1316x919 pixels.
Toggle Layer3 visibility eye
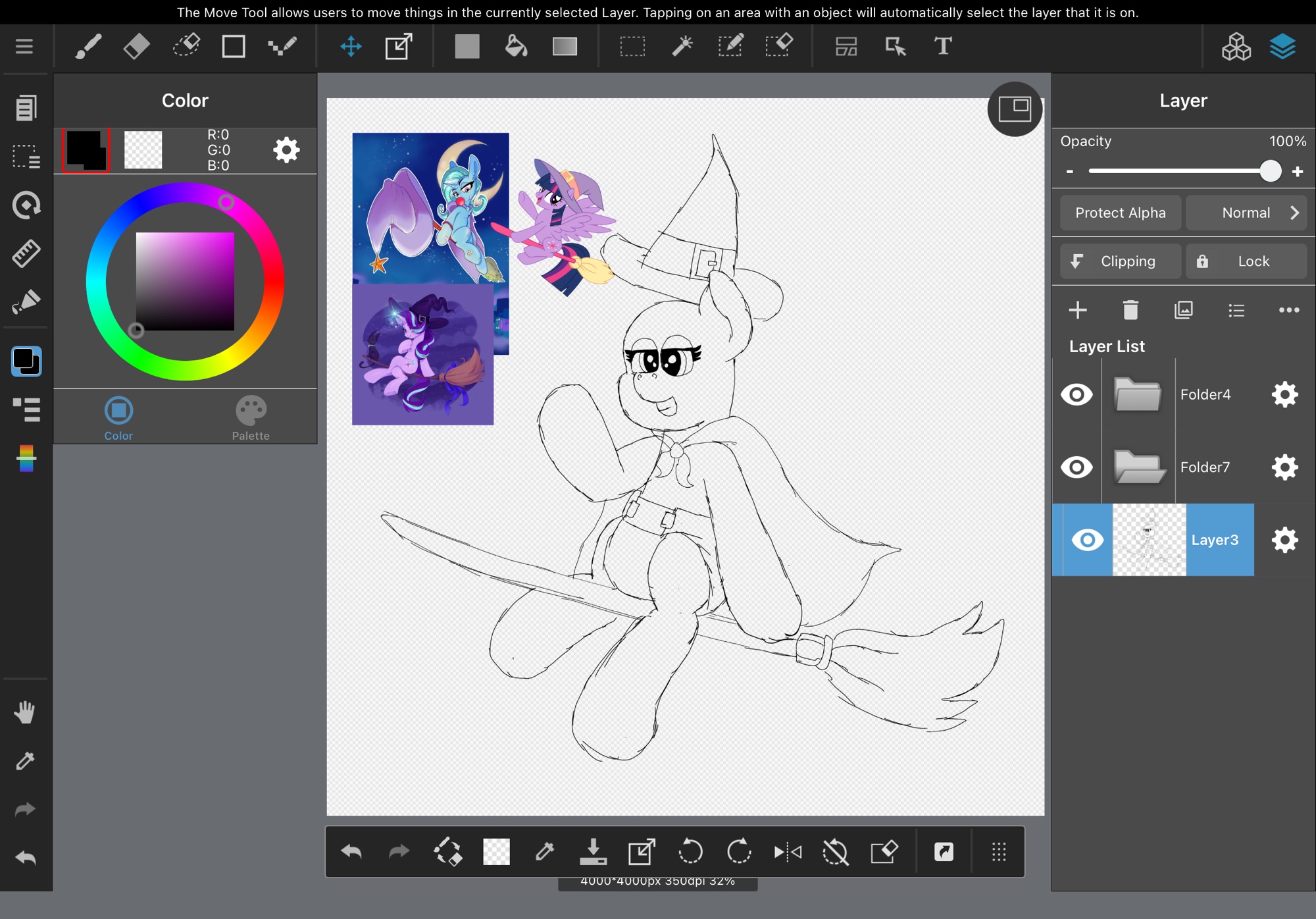pyautogui.click(x=1087, y=540)
